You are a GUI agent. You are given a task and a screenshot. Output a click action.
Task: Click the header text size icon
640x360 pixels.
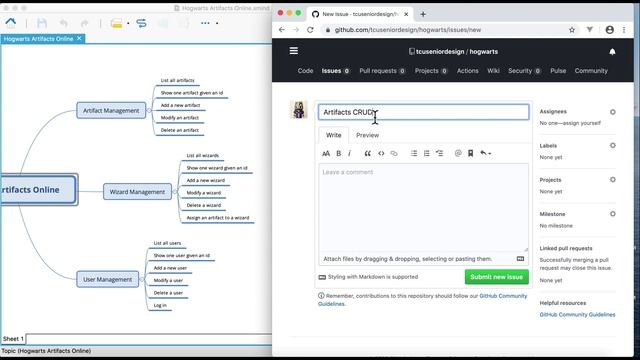[326, 153]
